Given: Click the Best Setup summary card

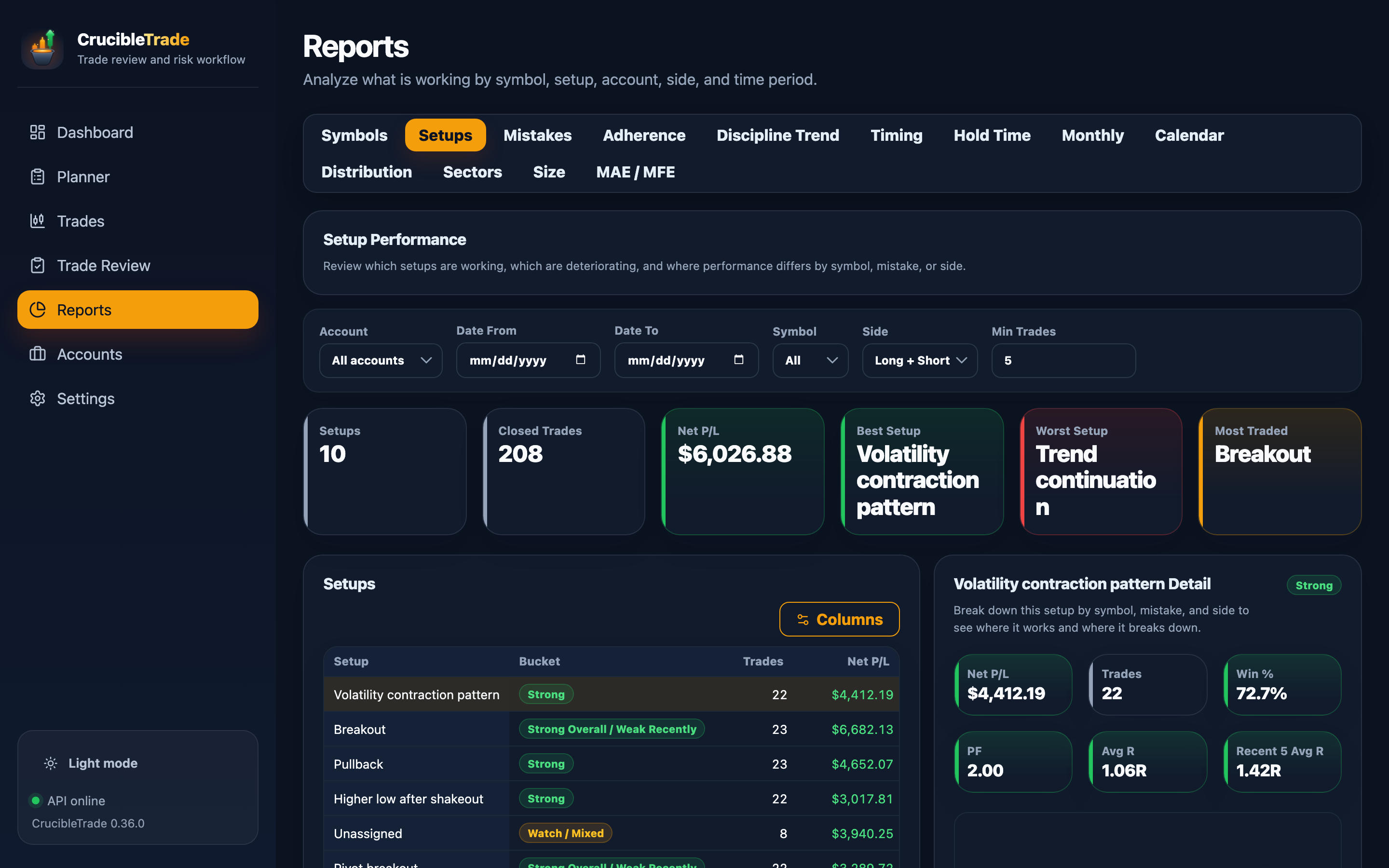Looking at the screenshot, I should [922, 471].
